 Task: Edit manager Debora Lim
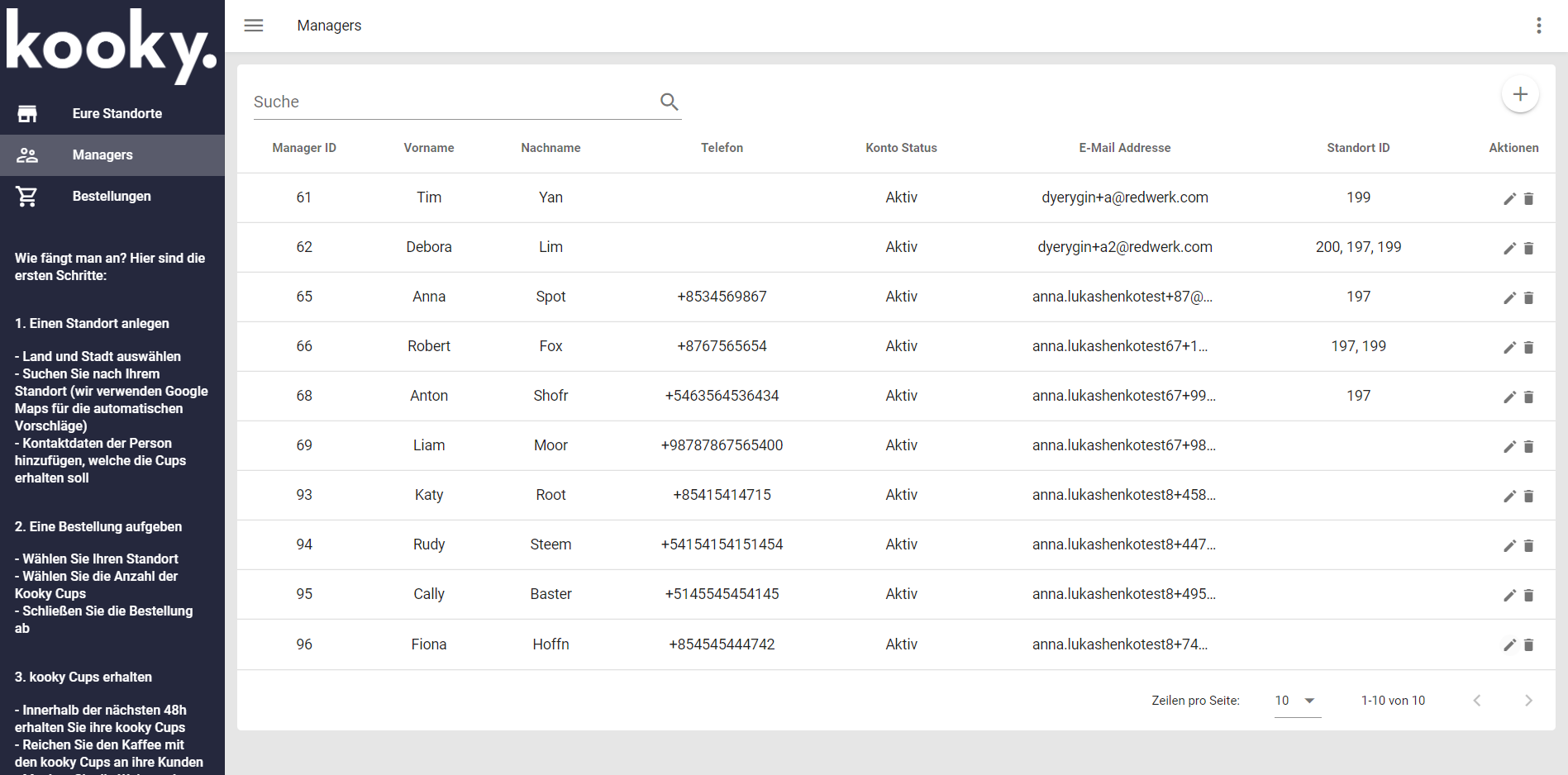click(1509, 248)
